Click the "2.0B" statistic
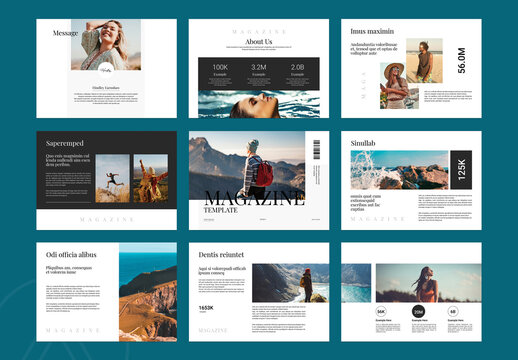 (297, 67)
